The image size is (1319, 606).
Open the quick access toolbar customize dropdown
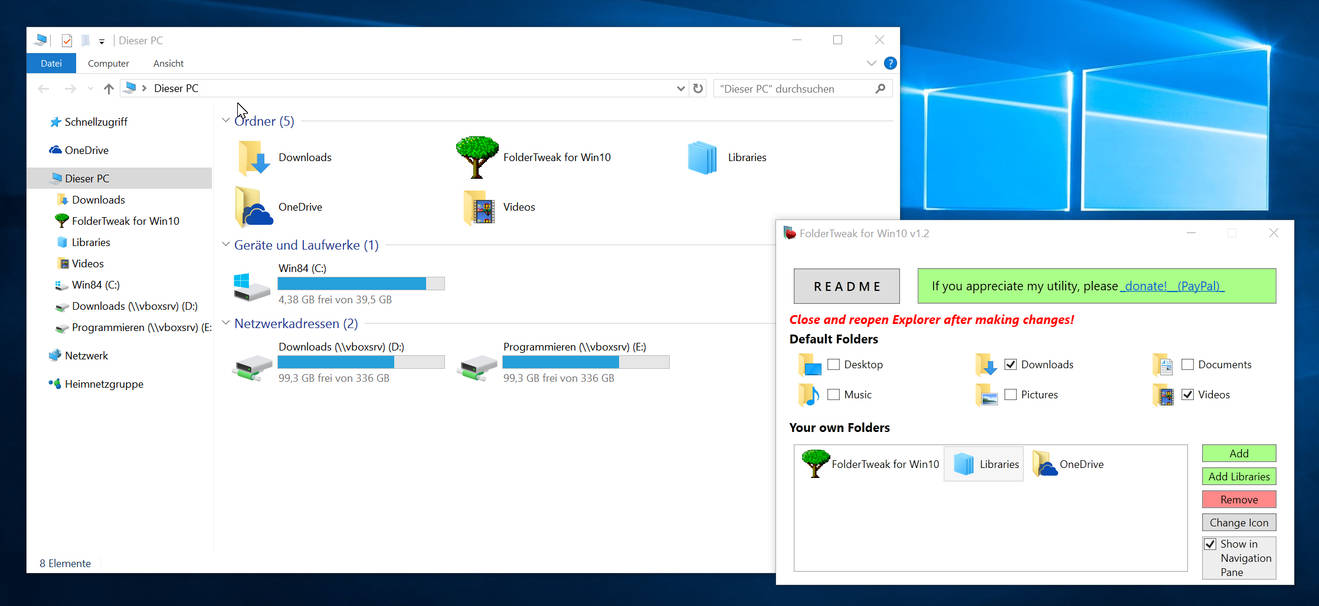[x=102, y=42]
